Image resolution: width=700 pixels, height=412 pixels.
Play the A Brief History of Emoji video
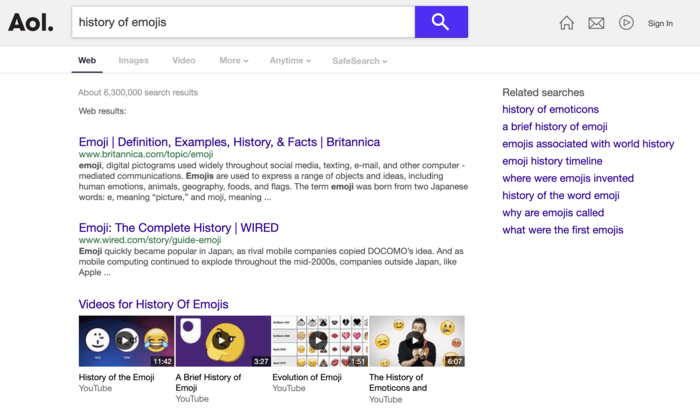223,341
